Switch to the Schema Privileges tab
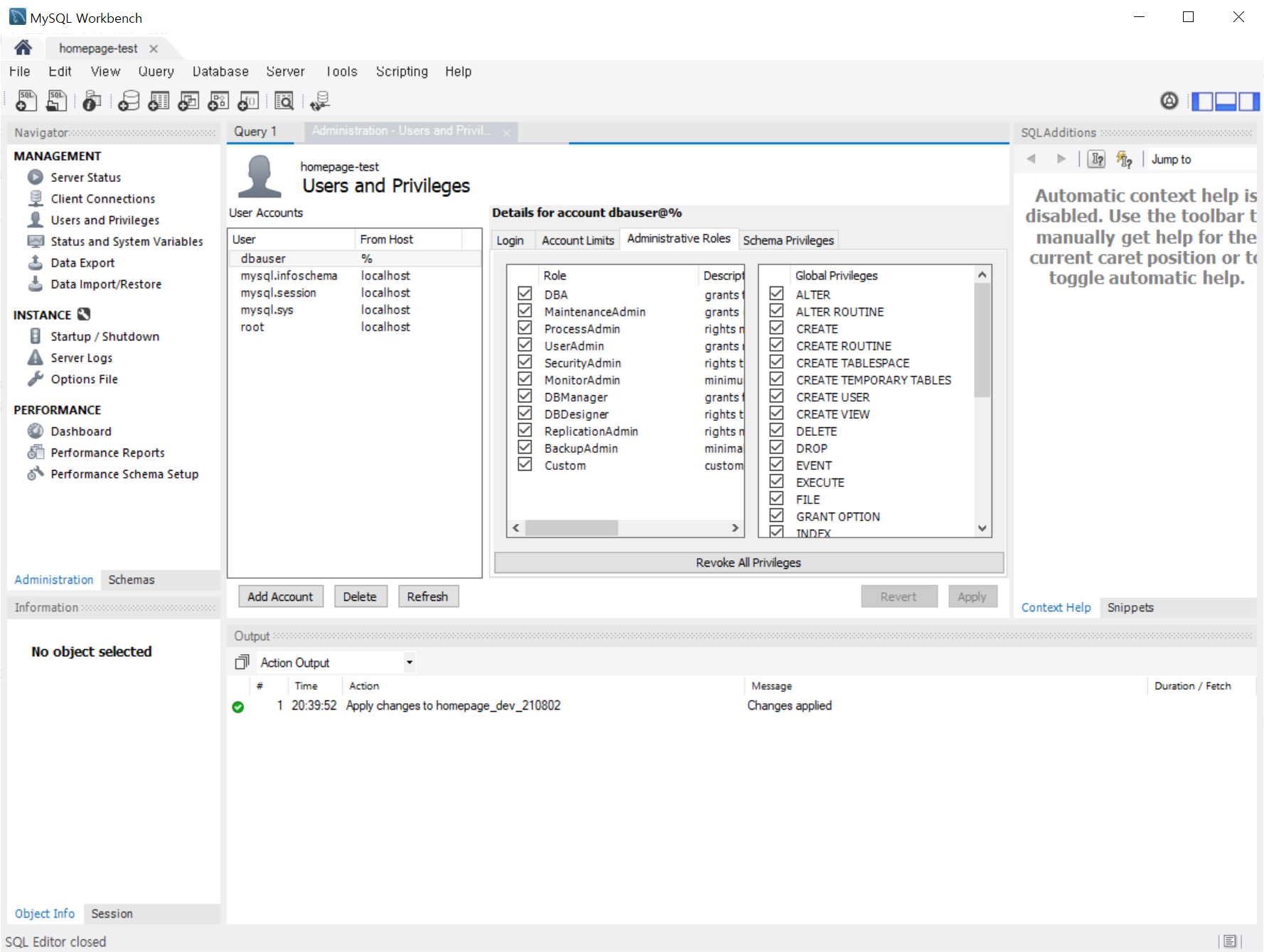This screenshot has height=952, width=1264. (788, 240)
